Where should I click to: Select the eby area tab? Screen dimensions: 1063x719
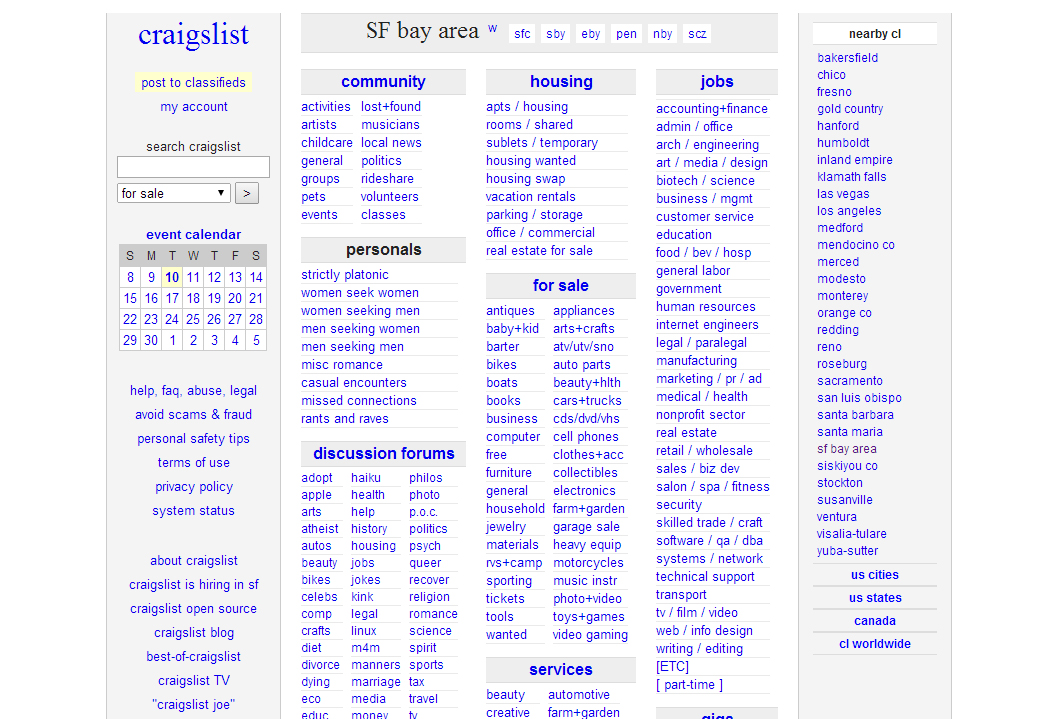590,34
